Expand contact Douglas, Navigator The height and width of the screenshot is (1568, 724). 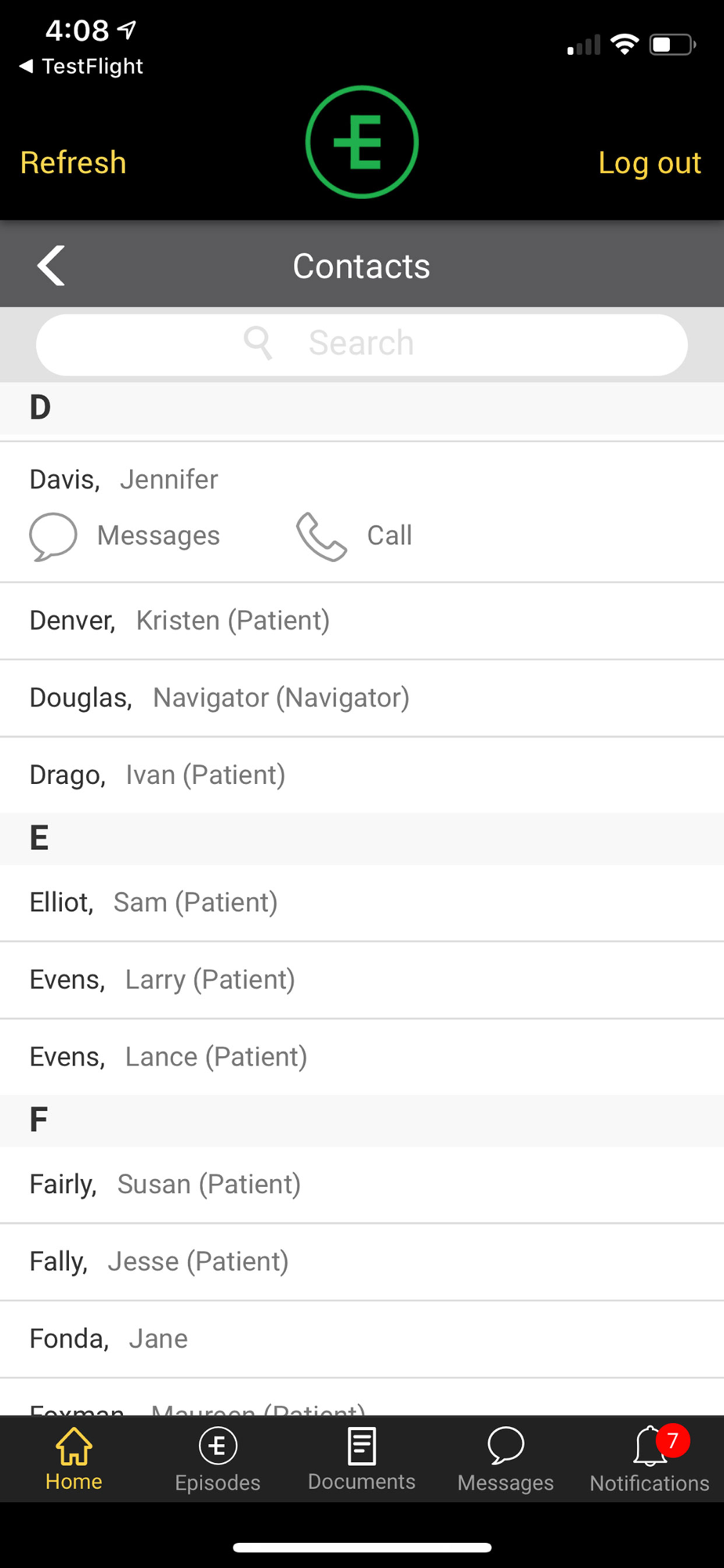(x=362, y=698)
